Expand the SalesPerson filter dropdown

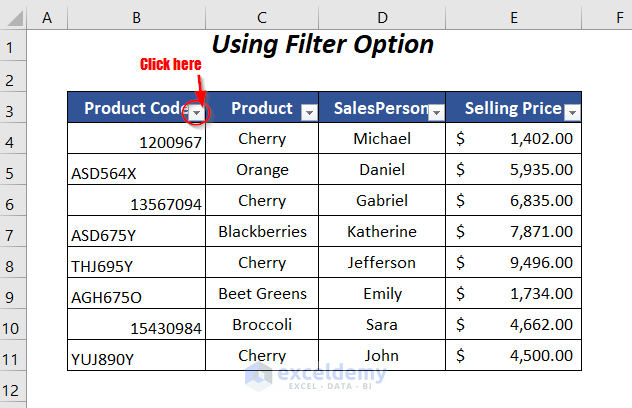(x=436, y=113)
